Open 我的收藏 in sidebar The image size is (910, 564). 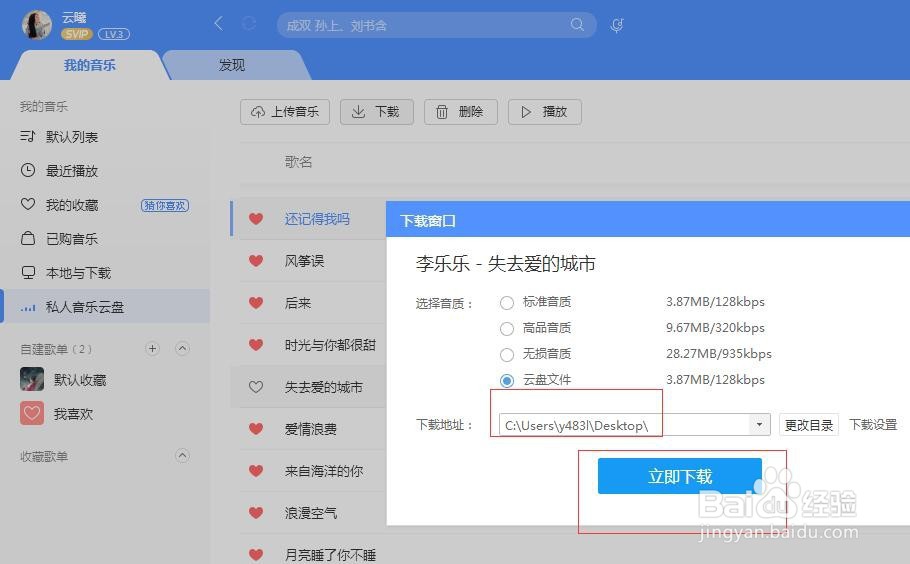click(x=72, y=205)
